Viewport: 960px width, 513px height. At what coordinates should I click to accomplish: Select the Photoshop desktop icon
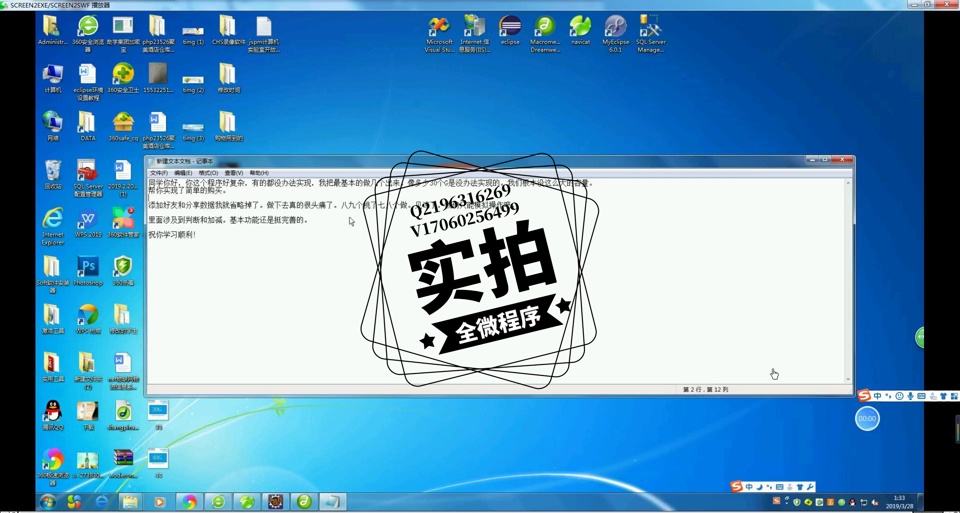coord(88,268)
